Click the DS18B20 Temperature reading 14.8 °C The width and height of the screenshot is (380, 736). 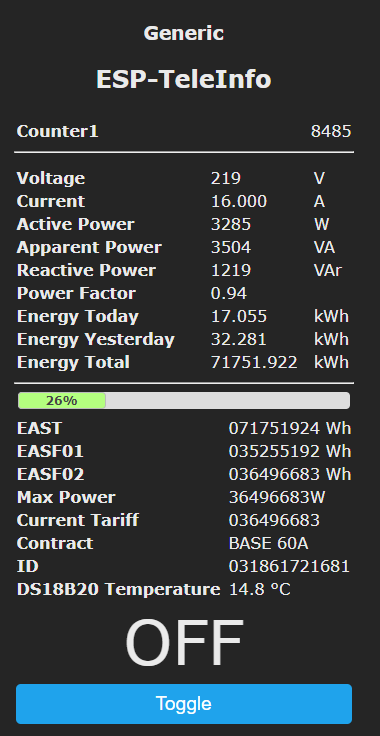[x=259, y=590]
